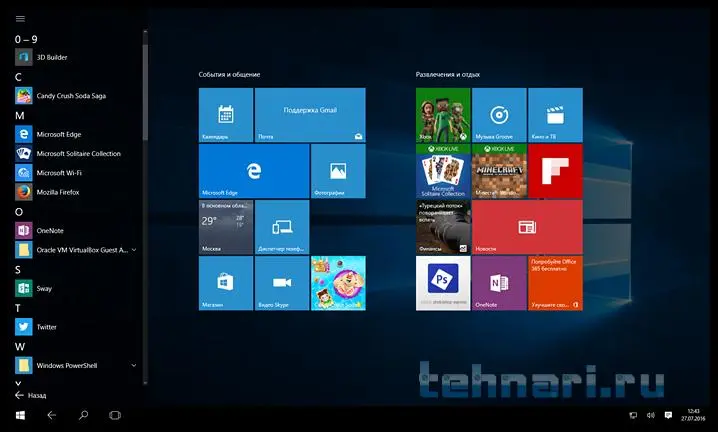Open taskbar search magnifier

coord(83,415)
